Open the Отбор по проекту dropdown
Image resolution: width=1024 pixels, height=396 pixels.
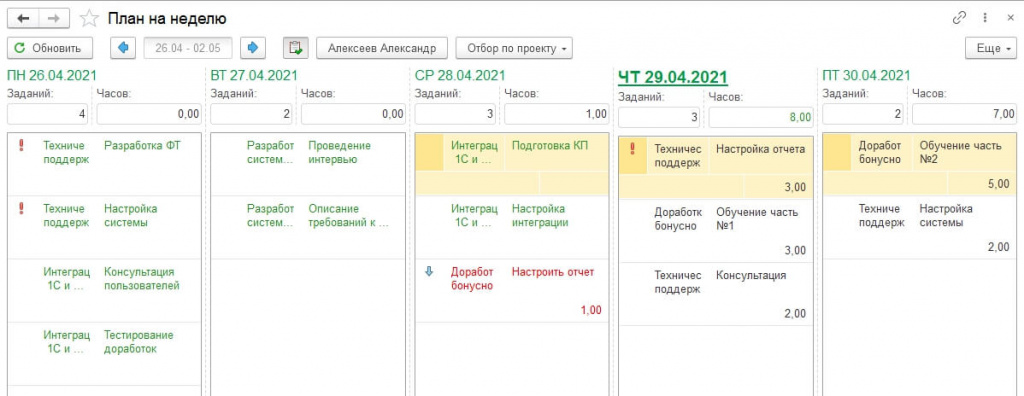point(514,48)
